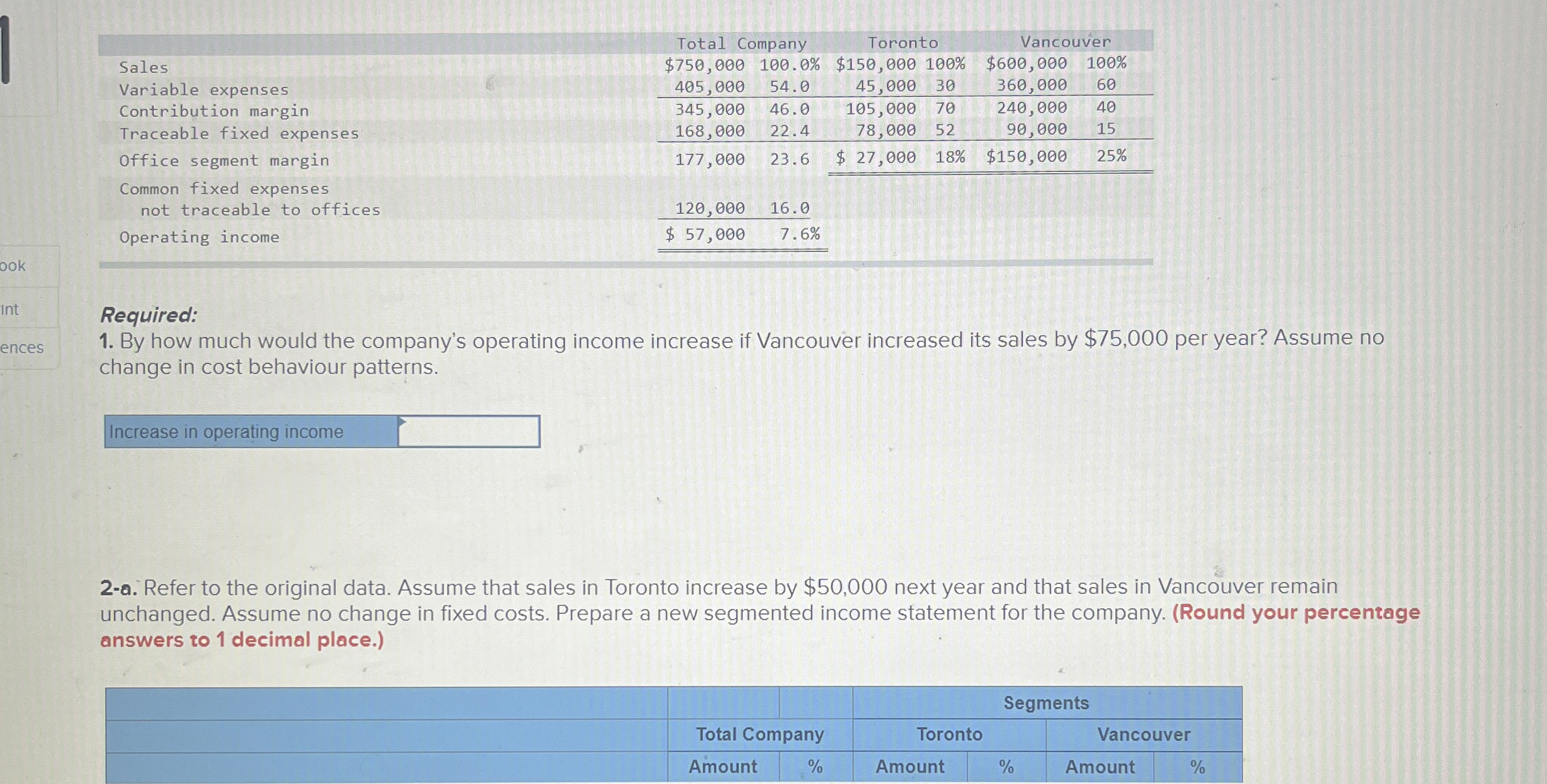Image resolution: width=1547 pixels, height=784 pixels.
Task: Click the Increase in operating income input field
Action: pyautogui.click(x=468, y=431)
